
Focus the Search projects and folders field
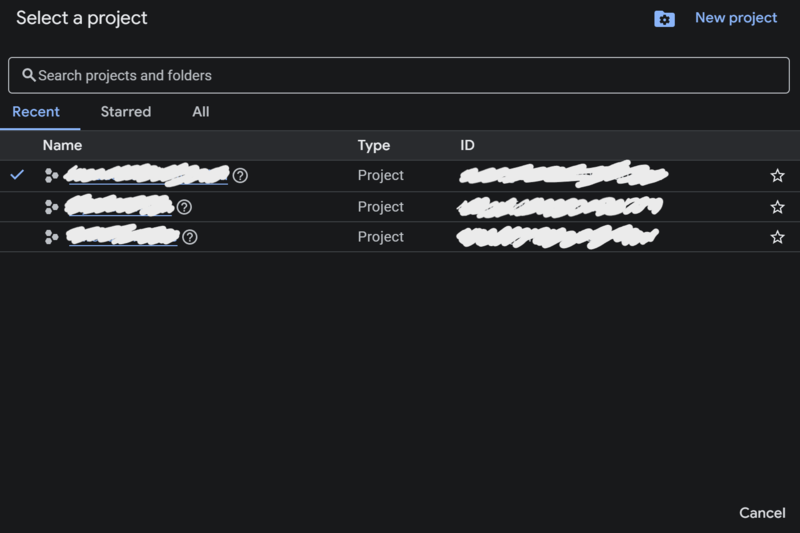click(399, 75)
